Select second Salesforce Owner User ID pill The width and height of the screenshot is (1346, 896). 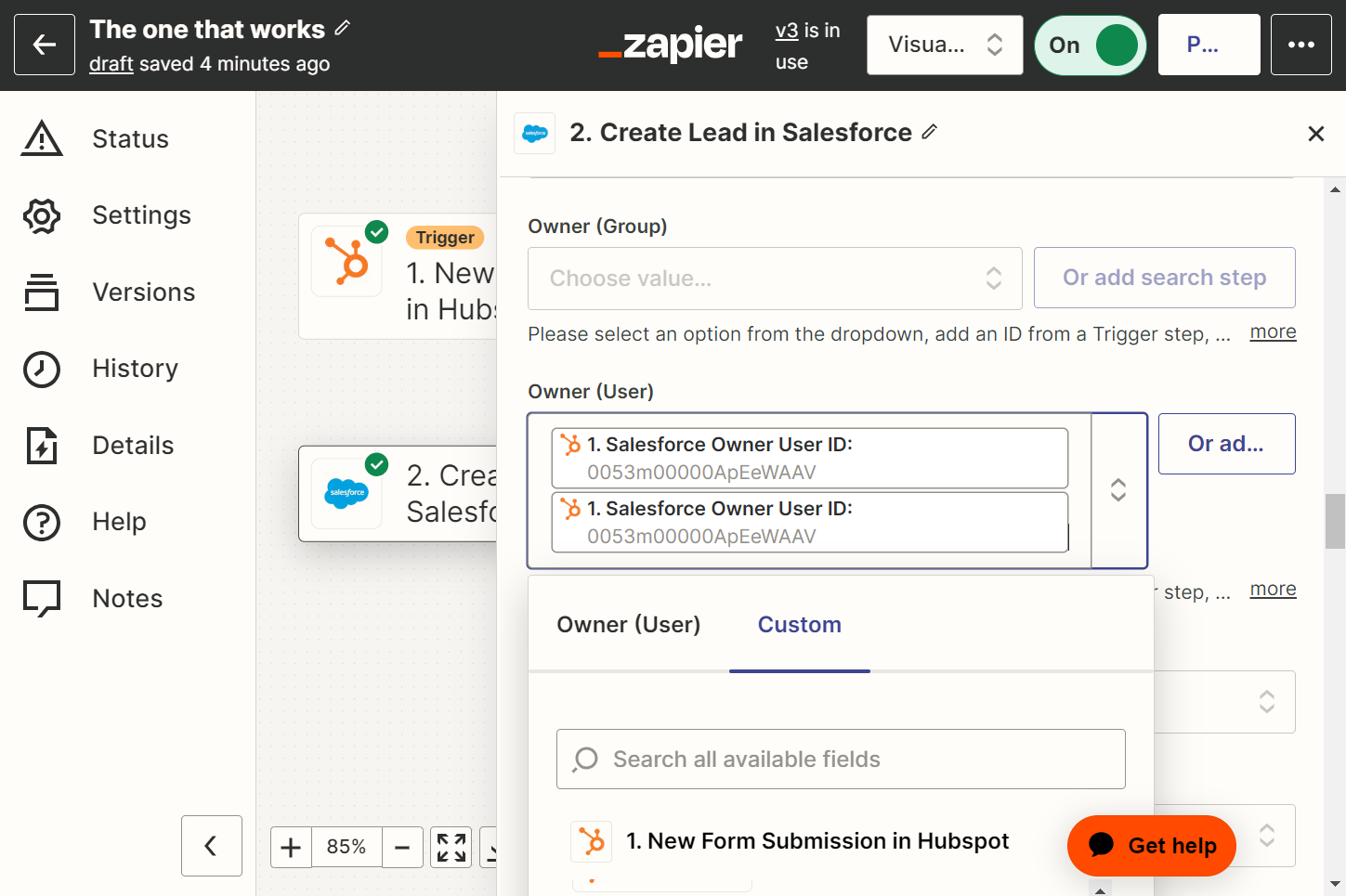pos(810,522)
